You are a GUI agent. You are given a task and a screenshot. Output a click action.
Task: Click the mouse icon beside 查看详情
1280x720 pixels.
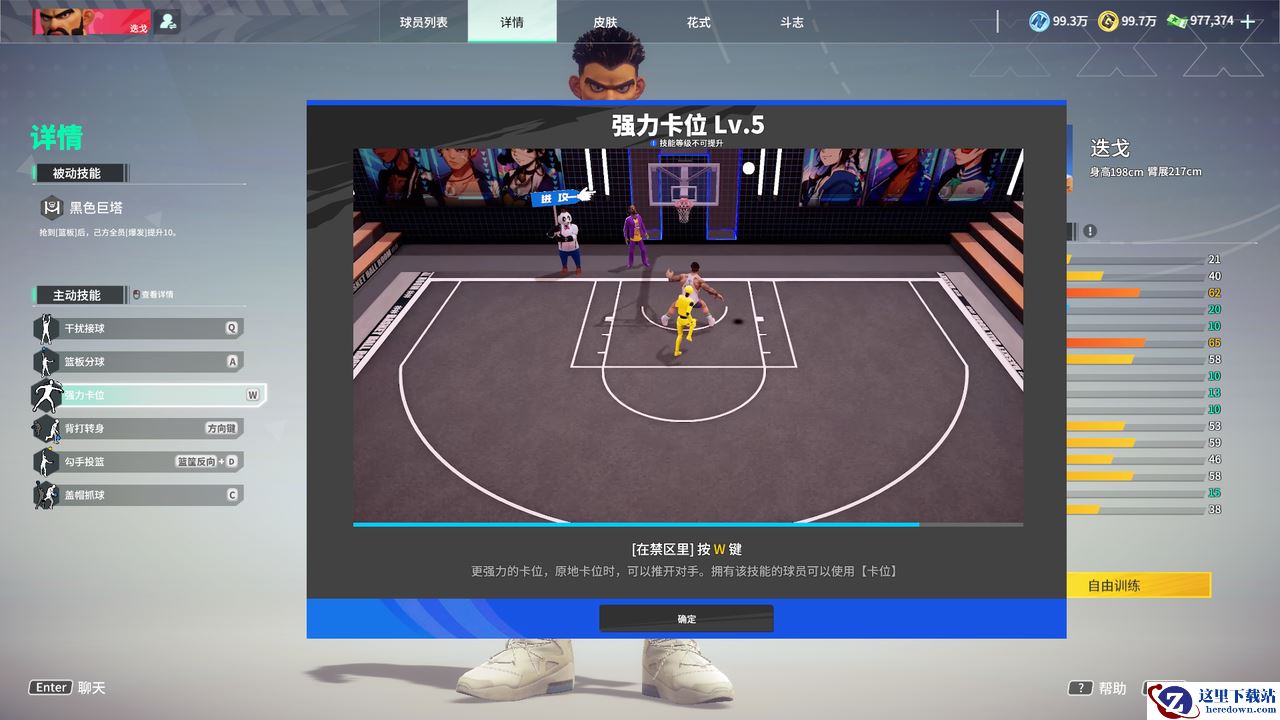point(136,295)
